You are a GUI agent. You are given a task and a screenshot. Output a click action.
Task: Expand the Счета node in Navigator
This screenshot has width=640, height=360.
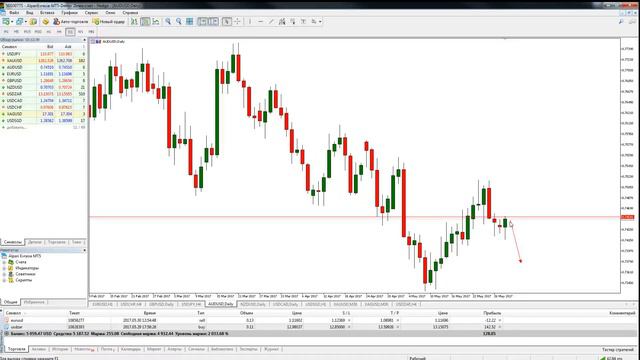pyautogui.click(x=4, y=262)
